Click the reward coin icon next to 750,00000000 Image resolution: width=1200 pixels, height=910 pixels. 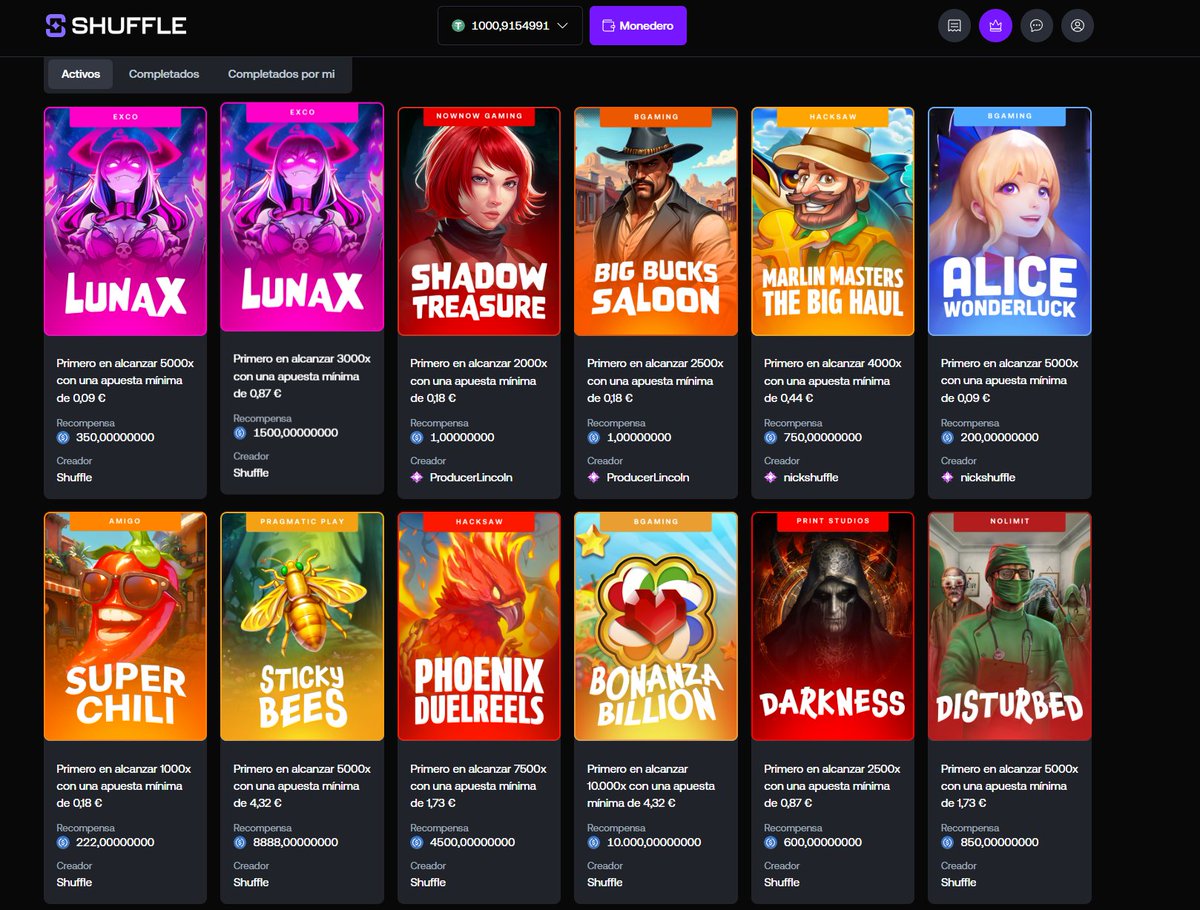[x=771, y=437]
